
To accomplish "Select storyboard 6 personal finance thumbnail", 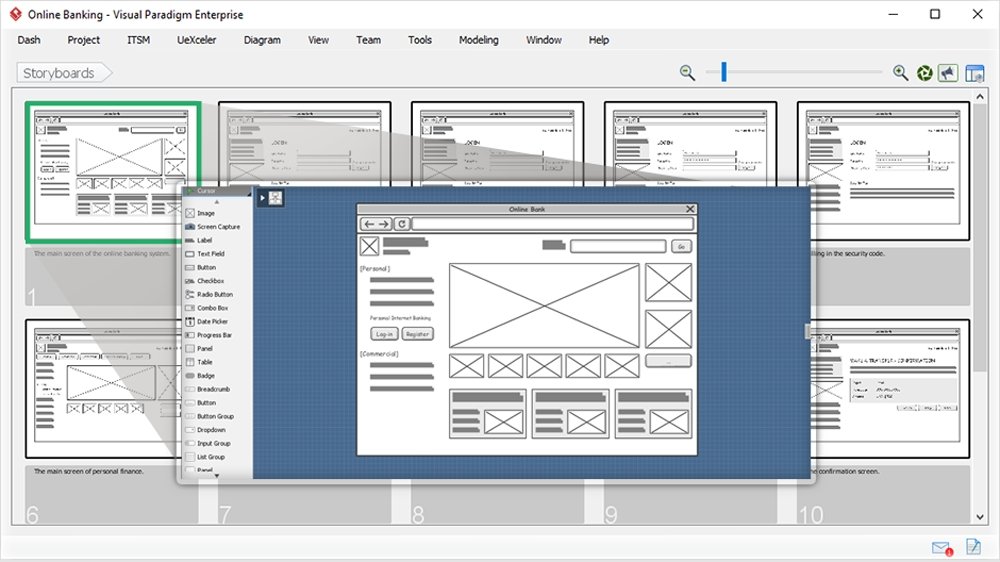I will [x=102, y=388].
